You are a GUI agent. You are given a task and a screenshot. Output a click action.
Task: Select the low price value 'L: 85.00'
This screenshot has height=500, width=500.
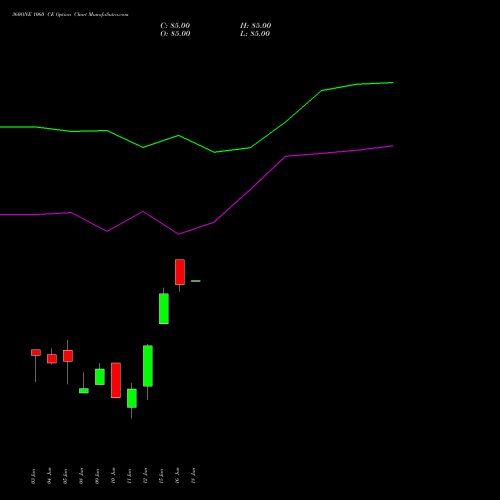(255, 34)
